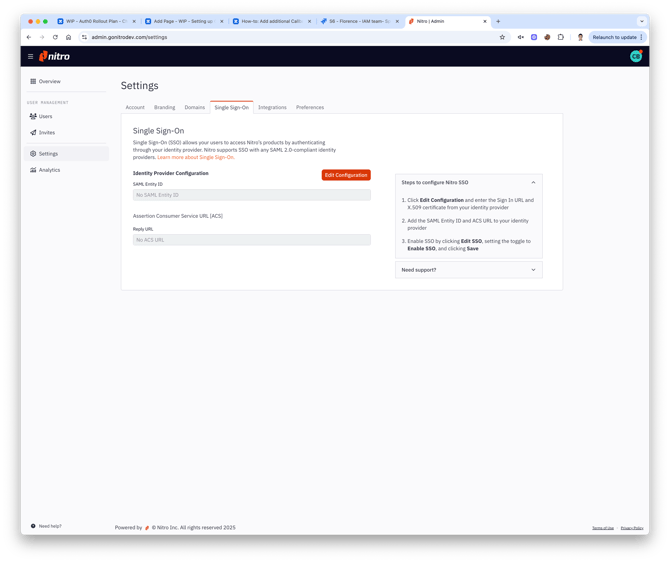
Task: Open the Domains settings tab
Action: tap(194, 107)
